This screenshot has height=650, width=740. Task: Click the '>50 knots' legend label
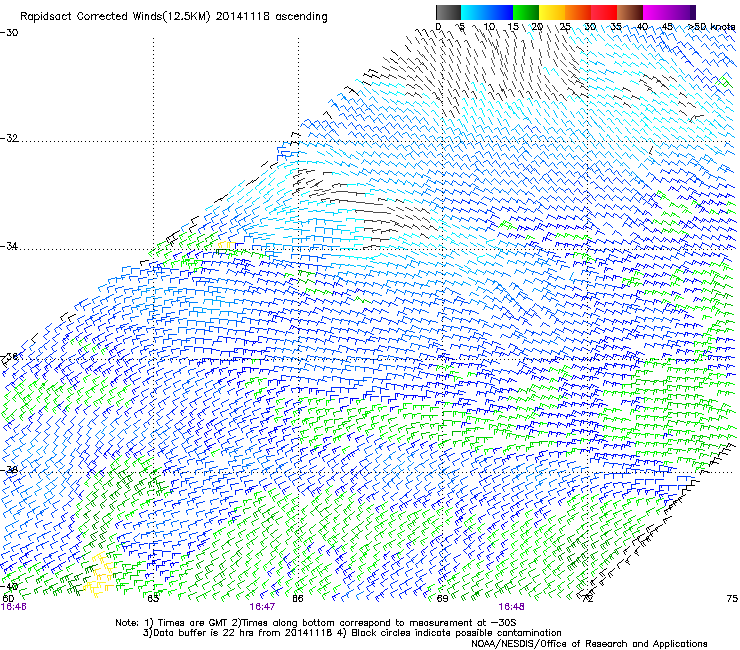point(711,27)
